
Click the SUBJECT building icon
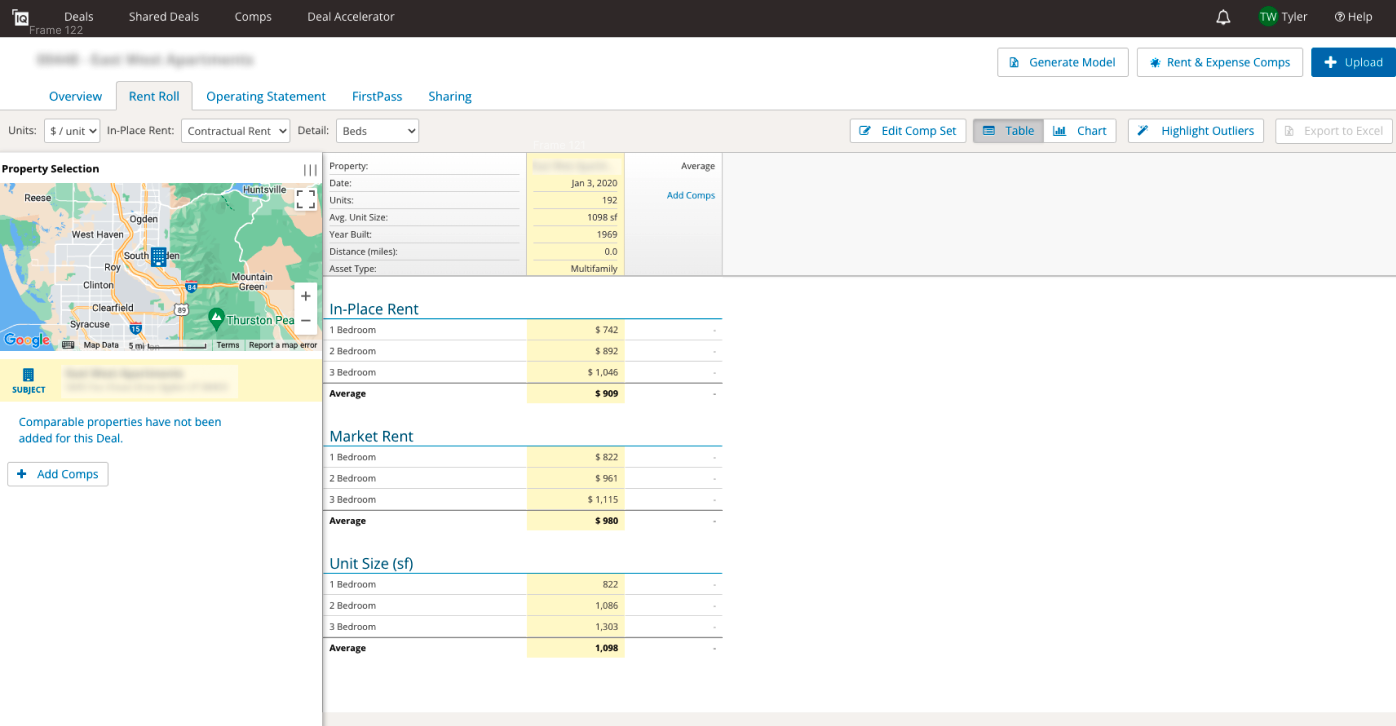[28, 375]
